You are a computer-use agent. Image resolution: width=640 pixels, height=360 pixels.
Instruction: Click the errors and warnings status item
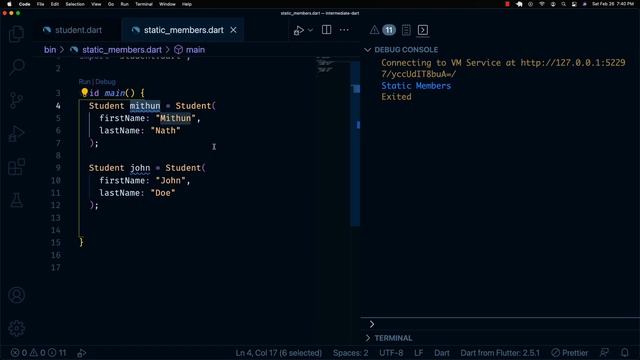pyautogui.click(x=38, y=353)
